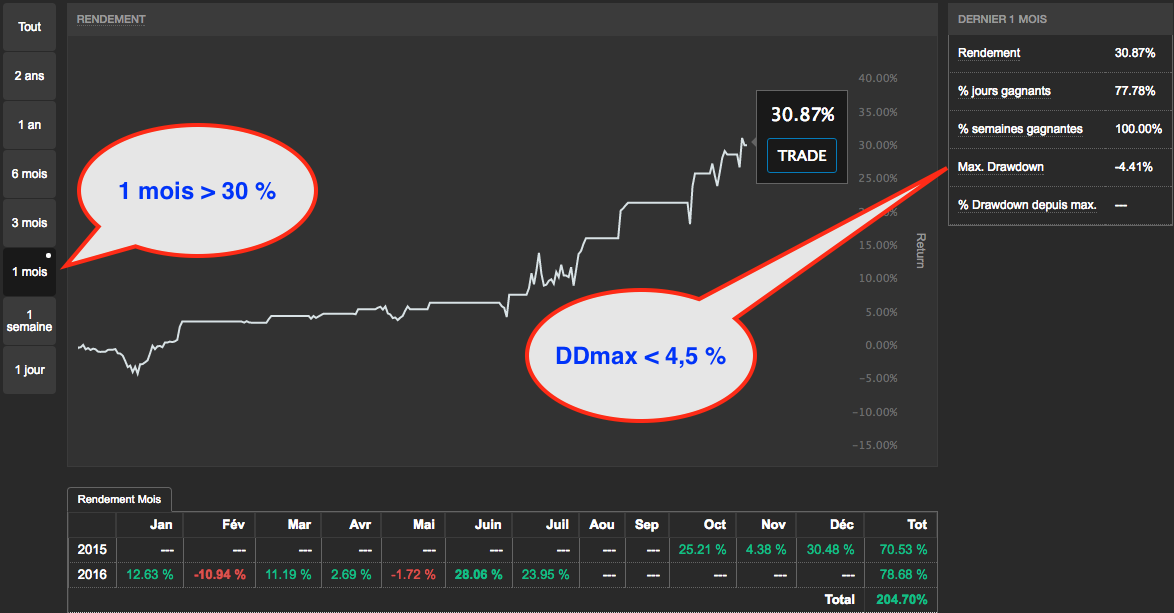The height and width of the screenshot is (613, 1174).
Task: Click the RENDEMENT panel header
Action: (x=111, y=19)
